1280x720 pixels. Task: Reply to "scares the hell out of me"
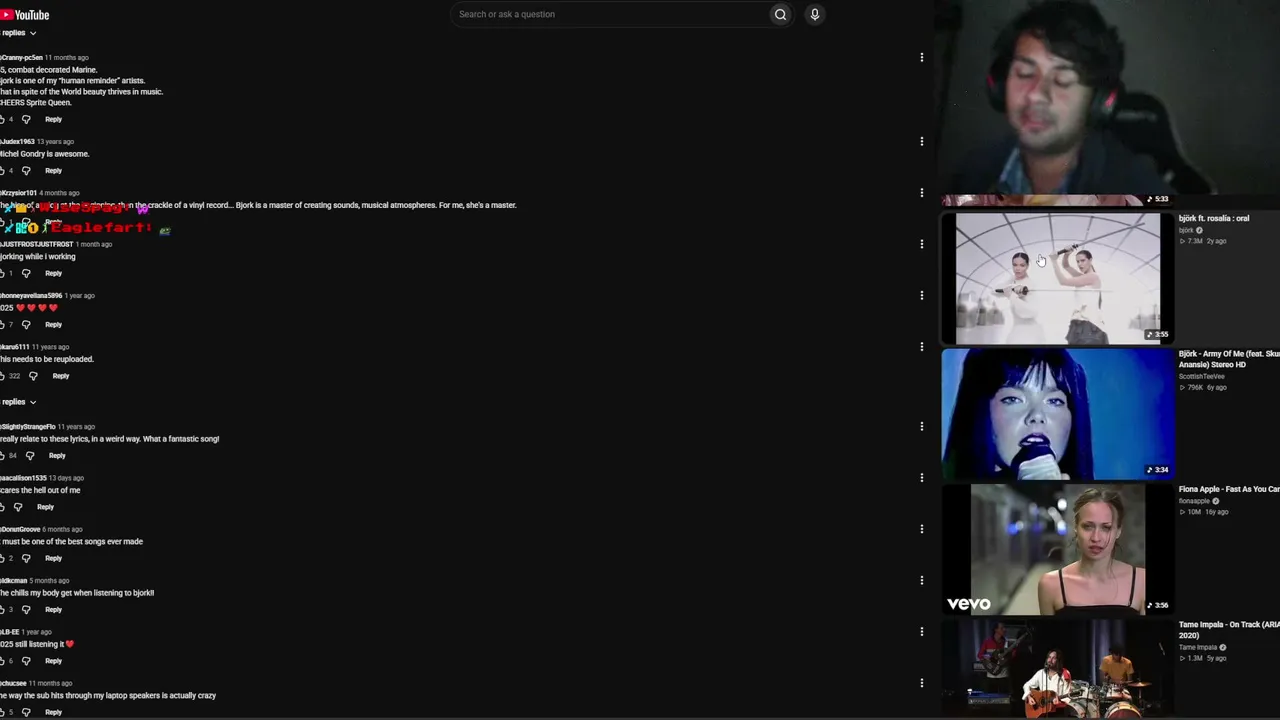[45, 507]
